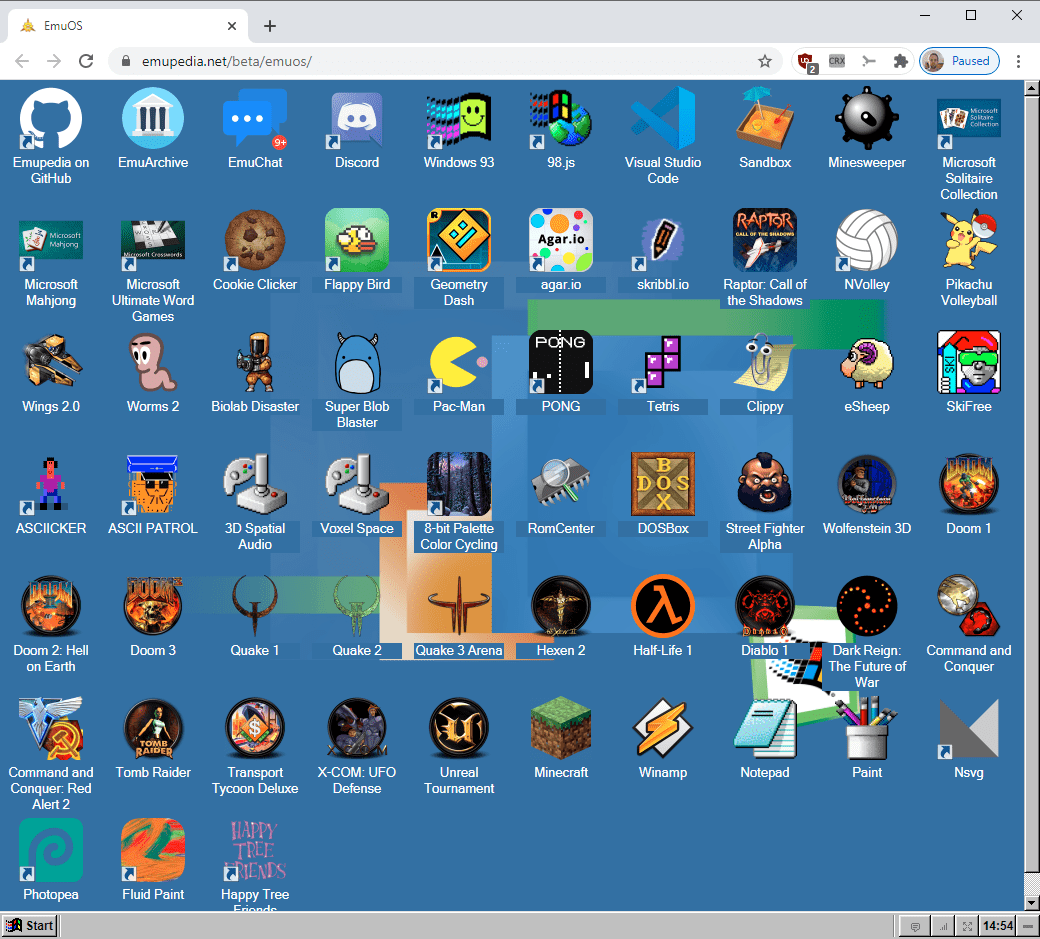Click the Start button on taskbar
The width and height of the screenshot is (1040, 939).
point(29,926)
